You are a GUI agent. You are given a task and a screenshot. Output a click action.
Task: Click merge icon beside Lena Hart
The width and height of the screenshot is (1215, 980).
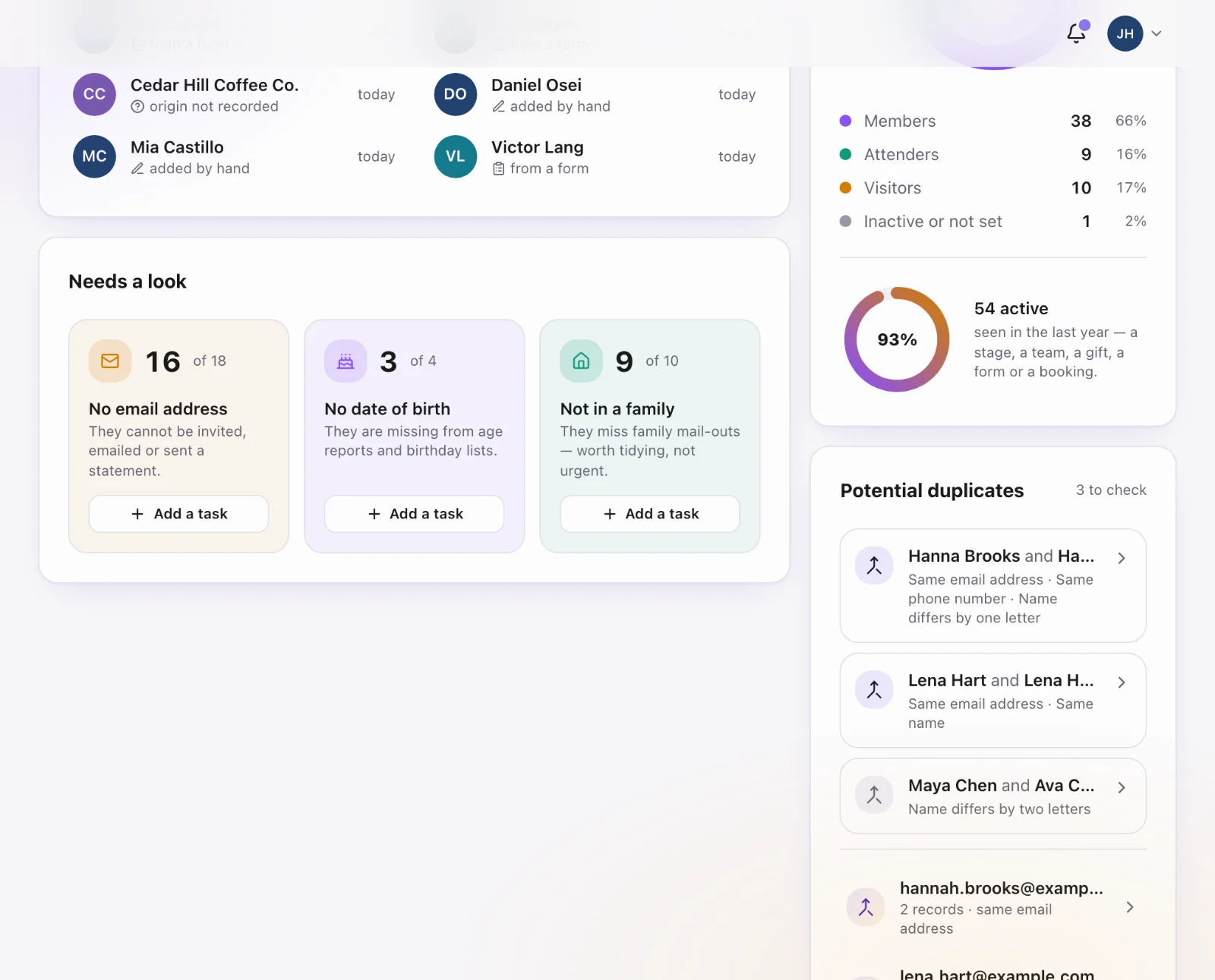coord(874,690)
